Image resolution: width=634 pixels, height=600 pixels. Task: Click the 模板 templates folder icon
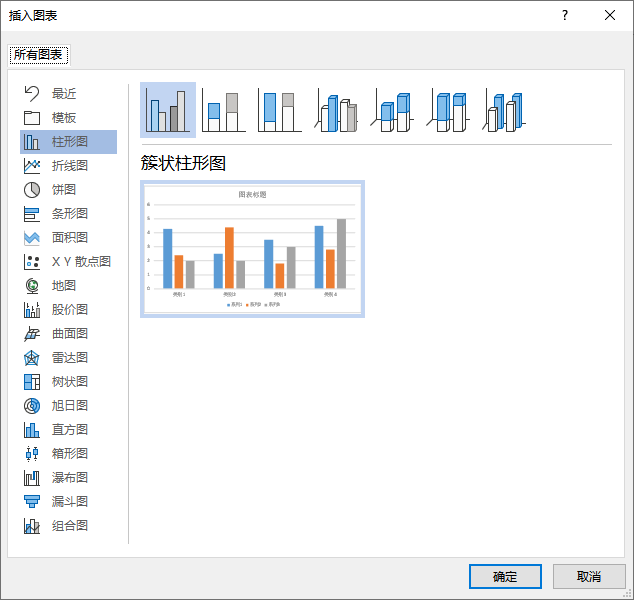click(32, 118)
